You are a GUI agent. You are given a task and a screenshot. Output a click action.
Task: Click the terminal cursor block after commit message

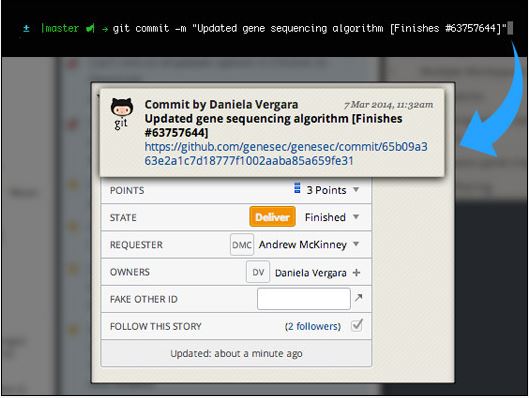pos(510,28)
